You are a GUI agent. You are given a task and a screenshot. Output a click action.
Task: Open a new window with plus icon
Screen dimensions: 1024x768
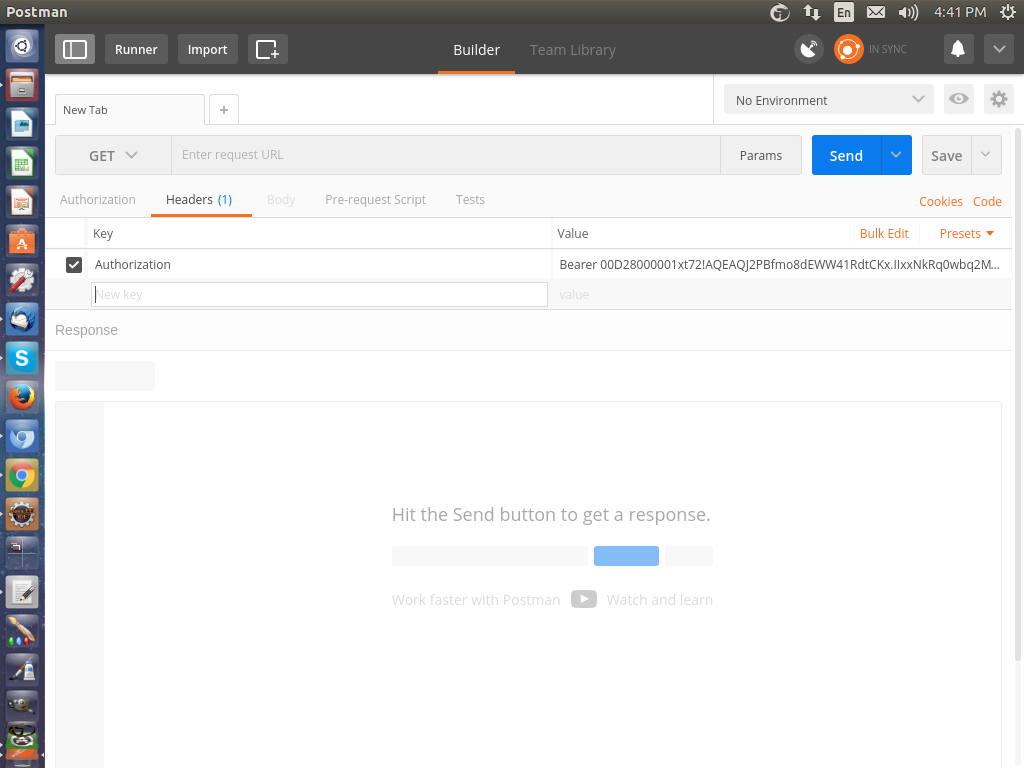coord(267,50)
